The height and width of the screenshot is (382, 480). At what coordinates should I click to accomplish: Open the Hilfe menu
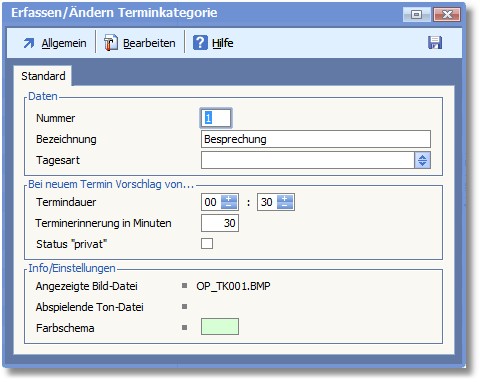click(222, 43)
